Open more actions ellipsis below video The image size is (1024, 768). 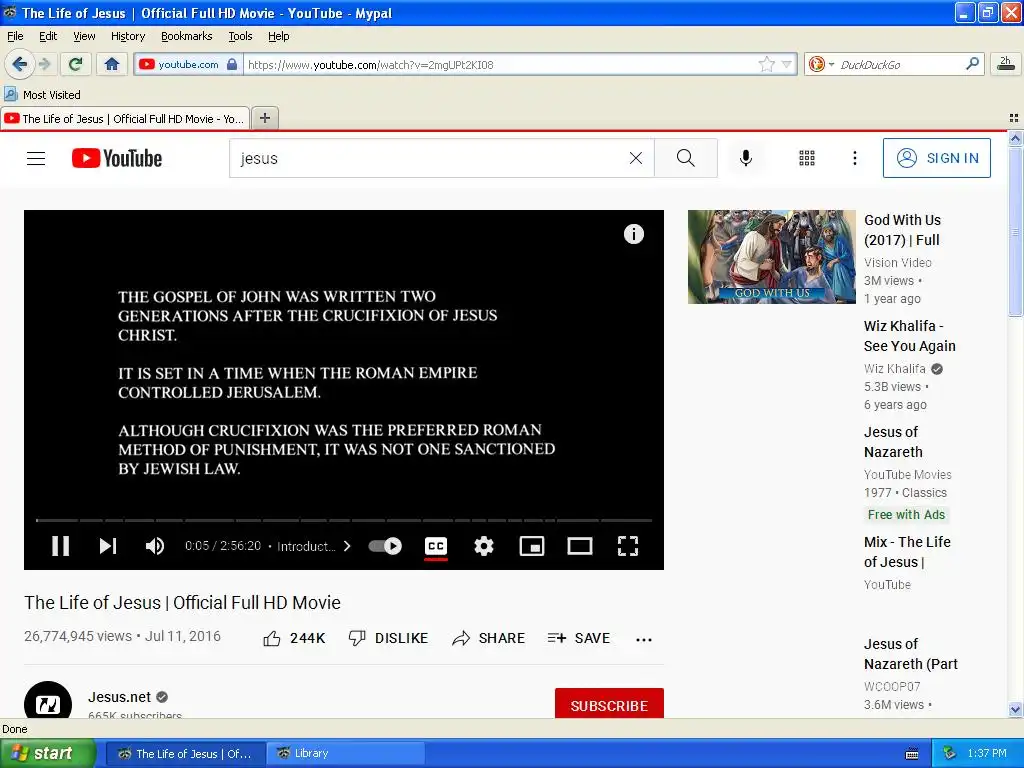644,639
